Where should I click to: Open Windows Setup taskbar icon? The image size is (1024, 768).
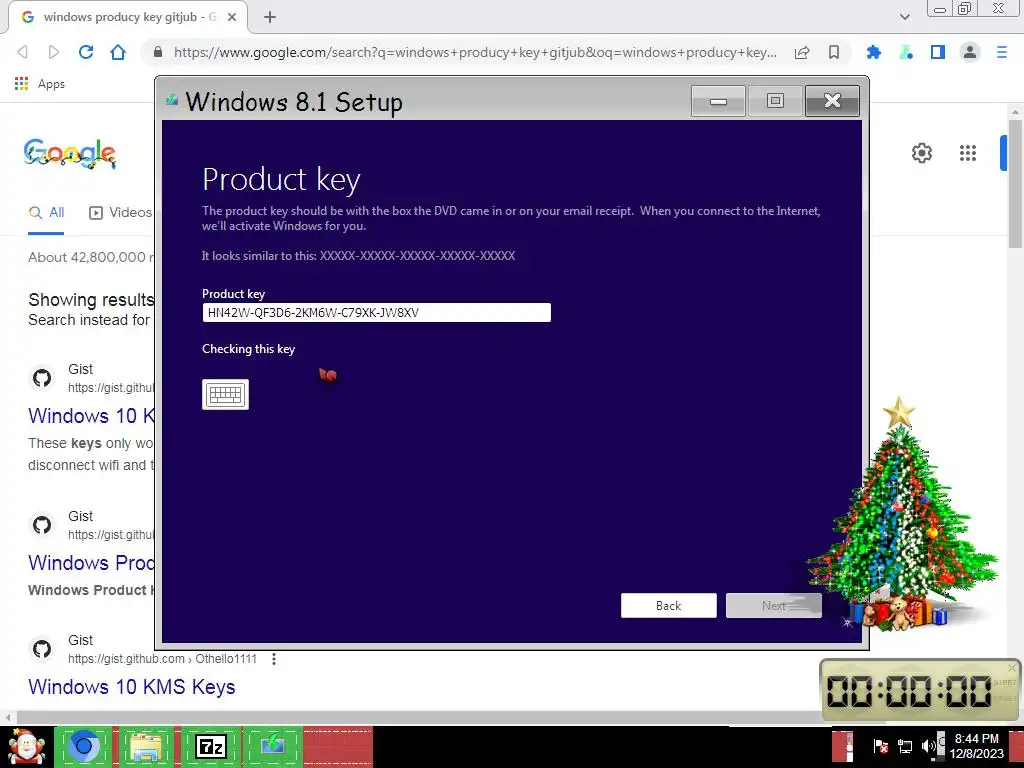coord(272,746)
